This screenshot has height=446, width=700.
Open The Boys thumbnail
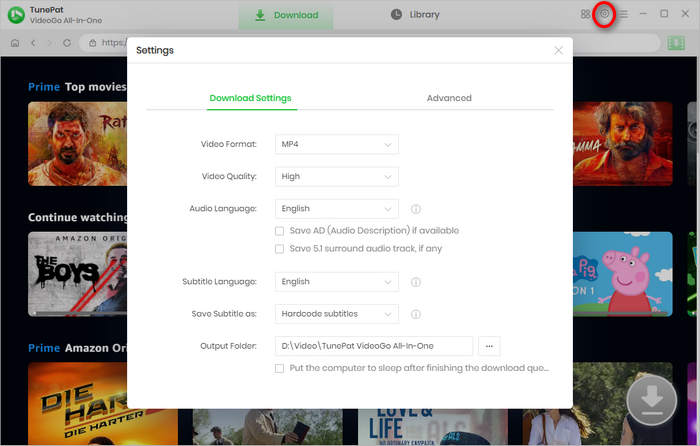click(78, 274)
